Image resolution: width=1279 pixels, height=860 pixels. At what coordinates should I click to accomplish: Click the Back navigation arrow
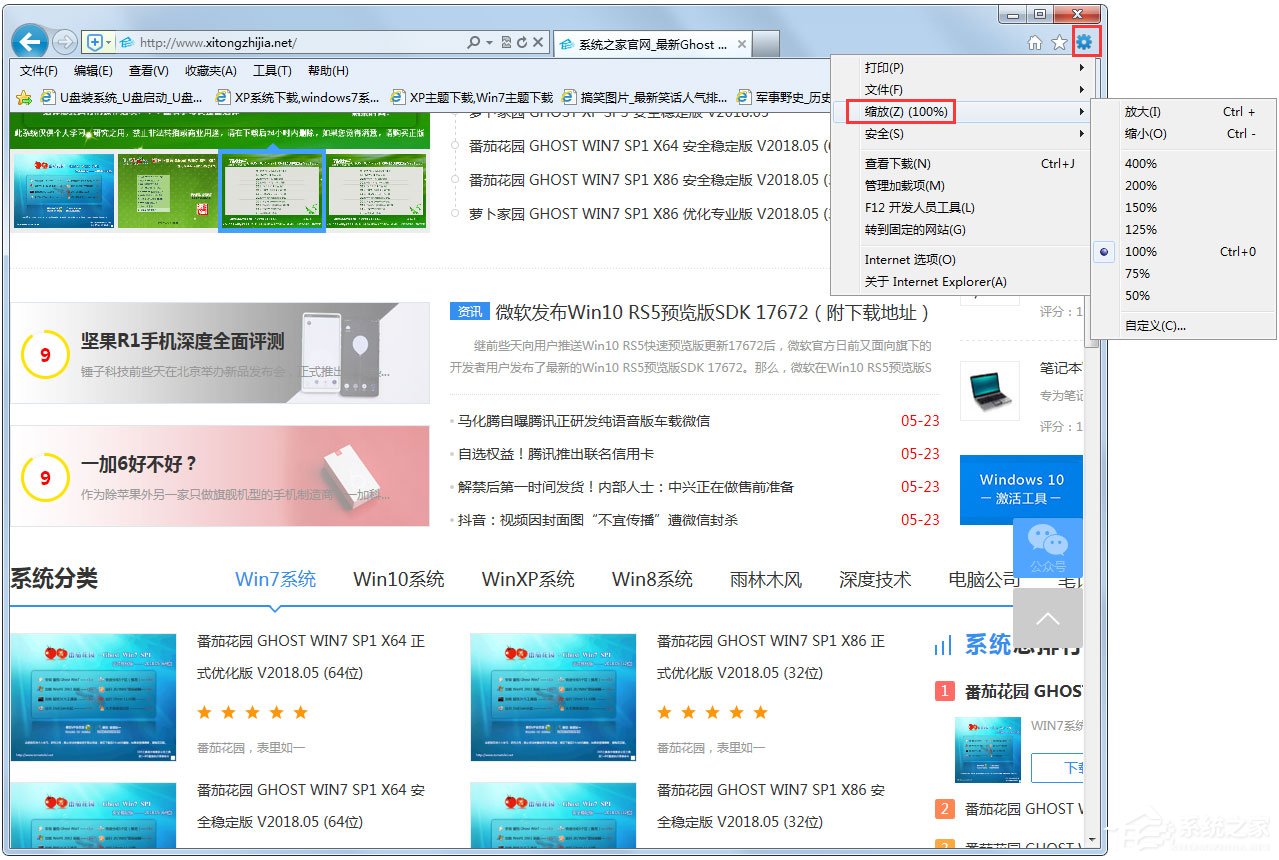tap(29, 41)
